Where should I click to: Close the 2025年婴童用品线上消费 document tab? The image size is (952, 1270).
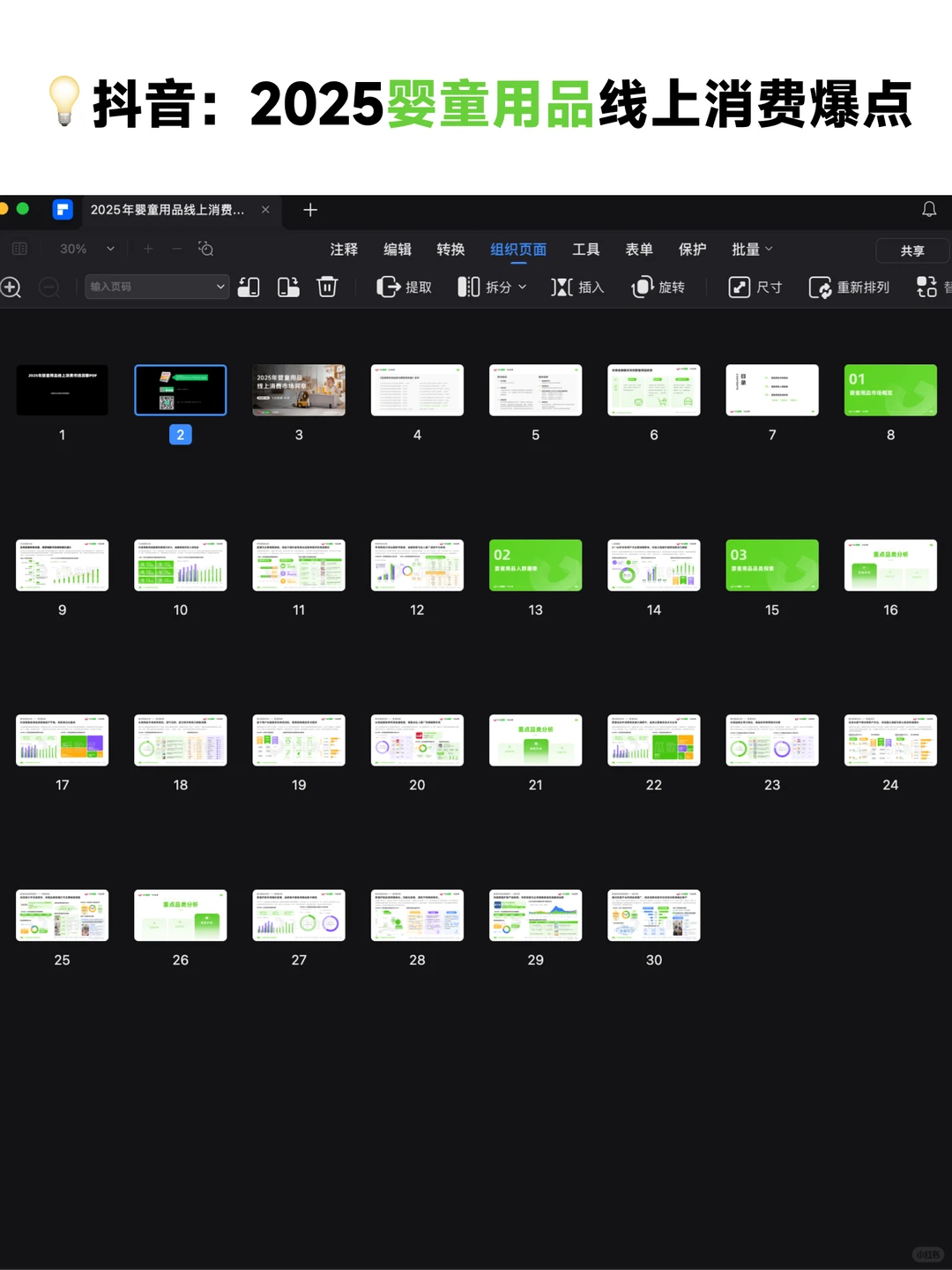pyautogui.click(x=265, y=210)
